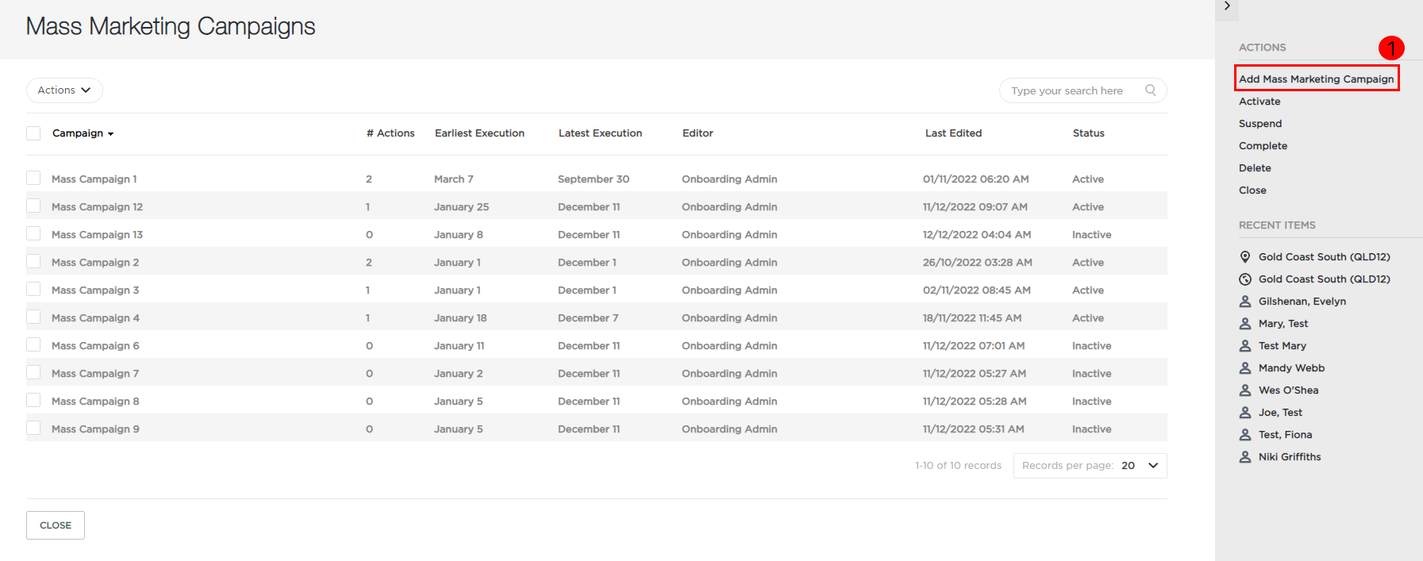Click the person icon next to Mandy Webb
Screen dimensions: 1423x561
click(1245, 368)
